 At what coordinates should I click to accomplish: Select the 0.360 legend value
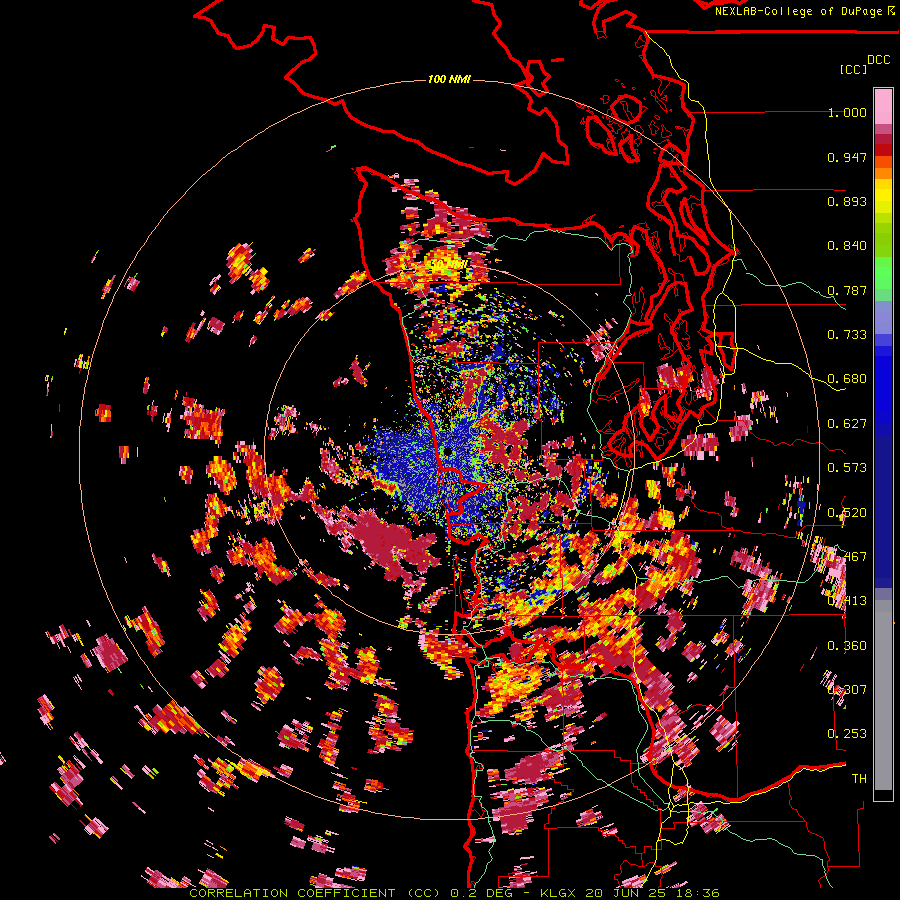(847, 646)
